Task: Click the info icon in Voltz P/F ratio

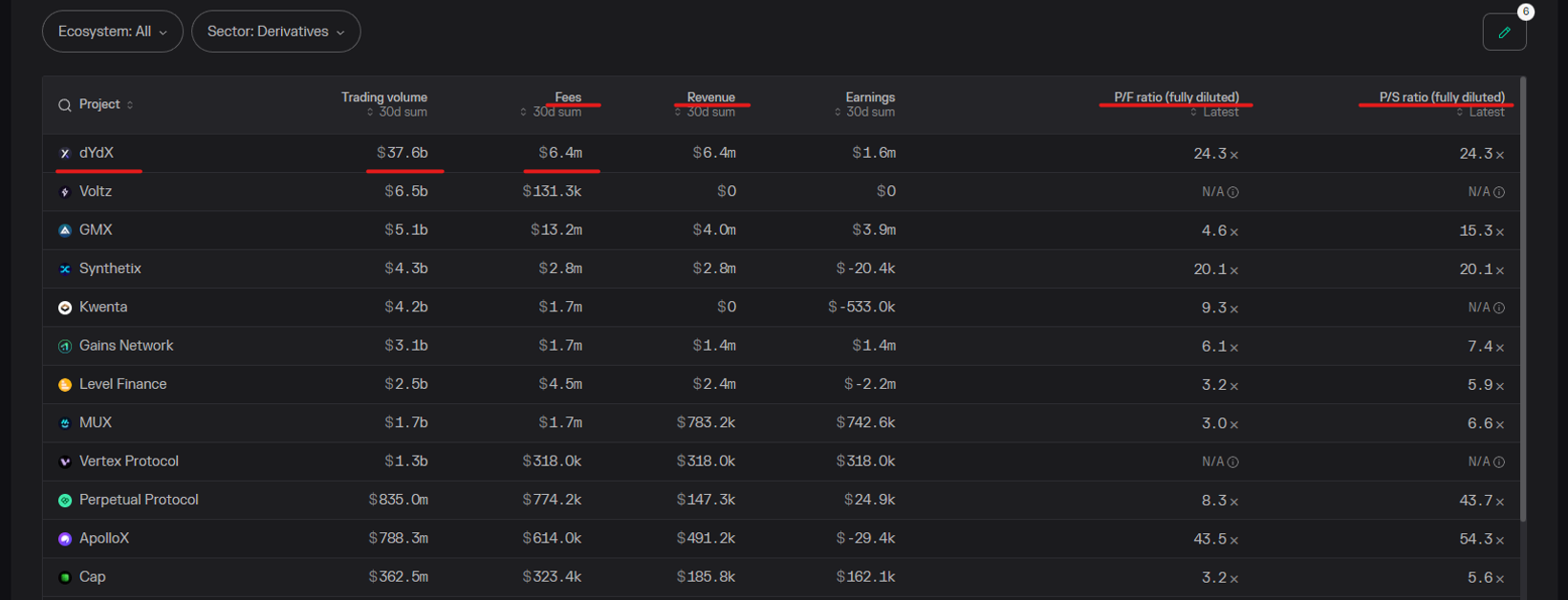Action: [1233, 192]
